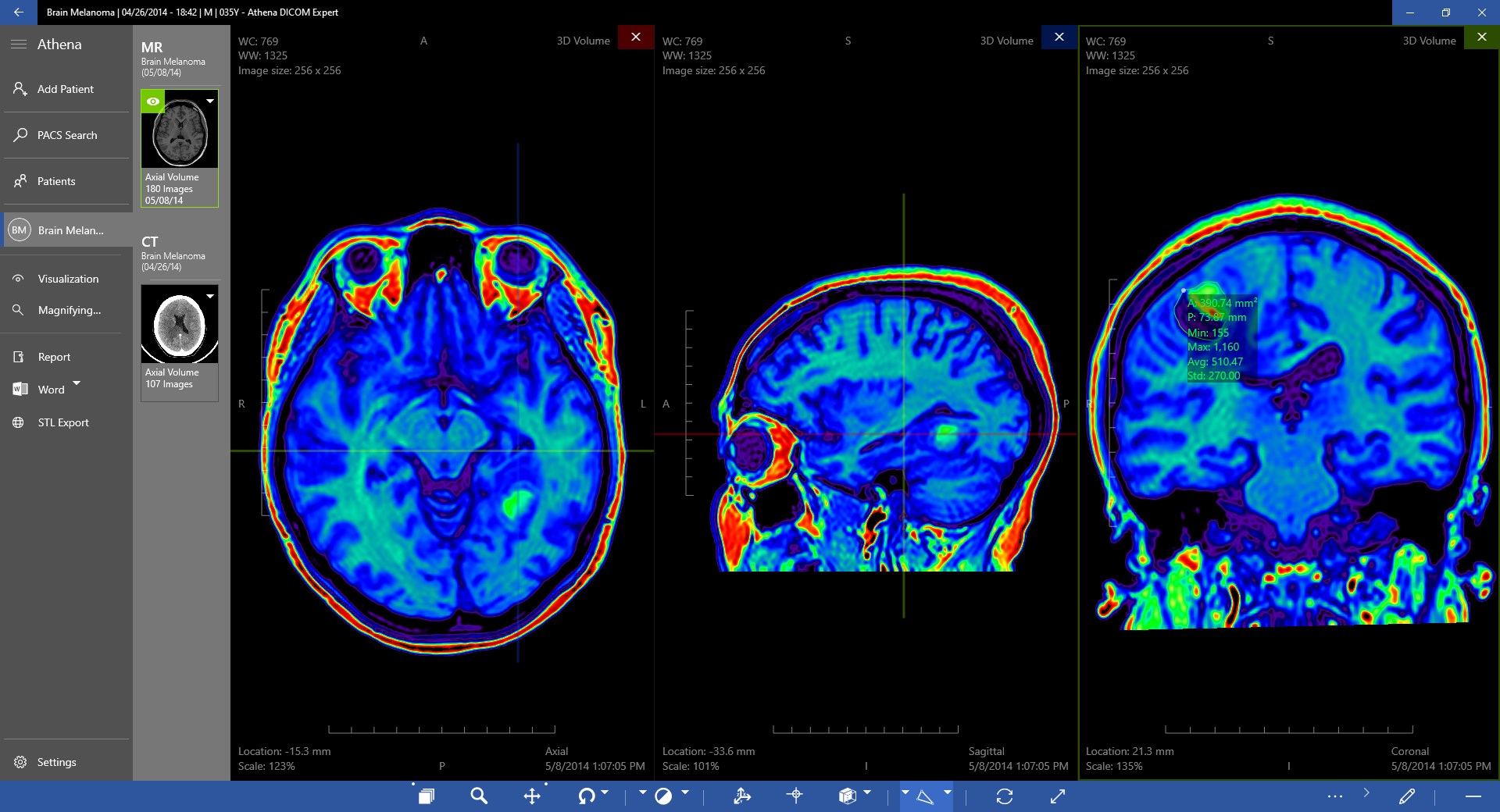Open STL Export
The image size is (1500, 812).
pyautogui.click(x=61, y=422)
